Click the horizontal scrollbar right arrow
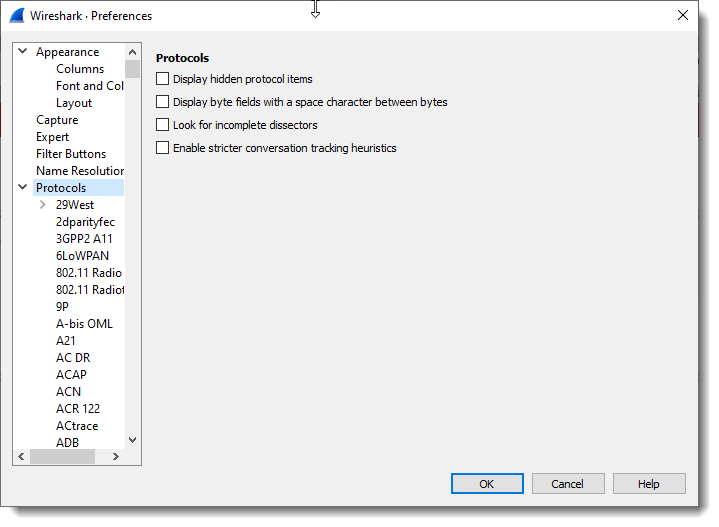 [115, 457]
